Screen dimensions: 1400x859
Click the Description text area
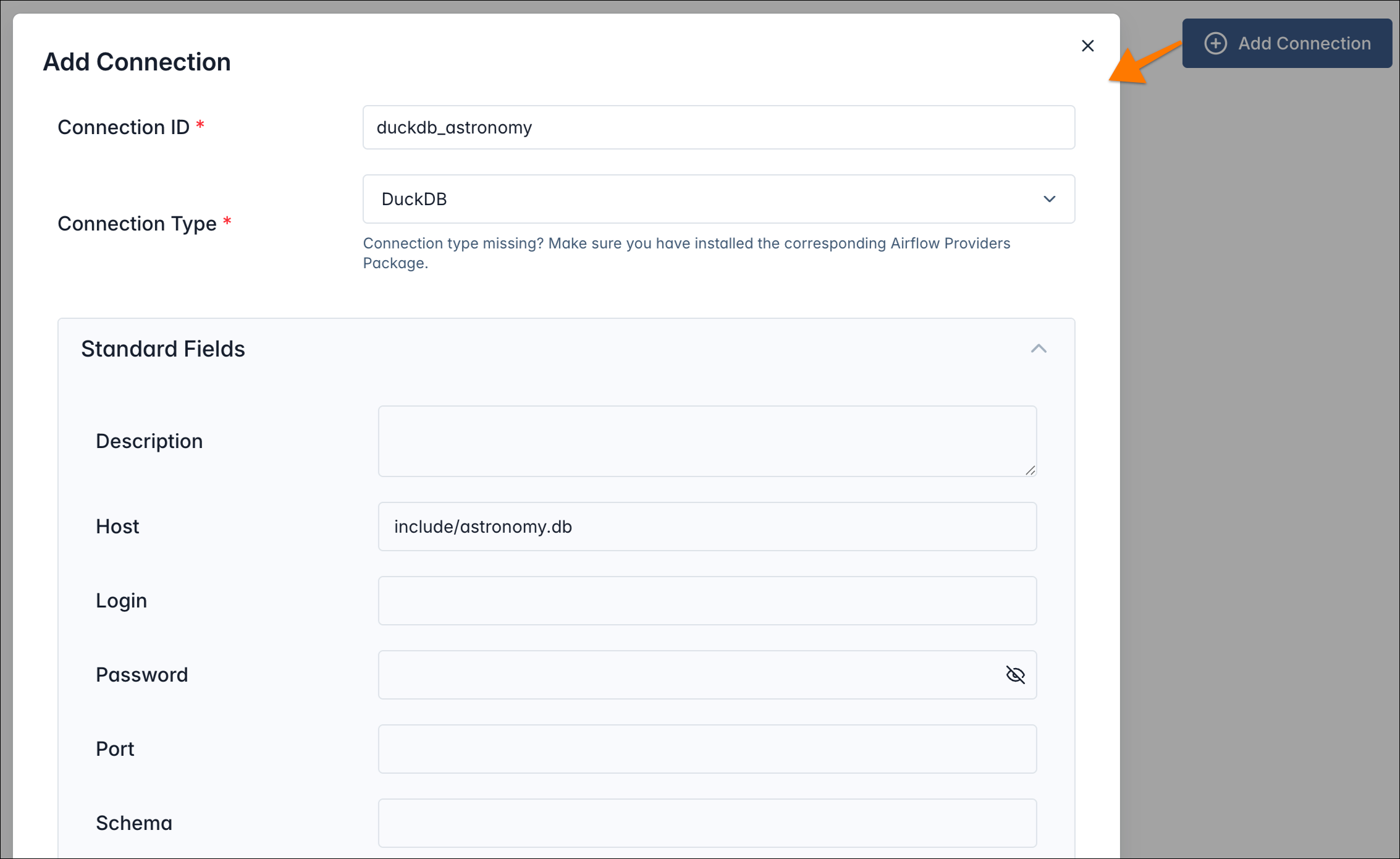(707, 441)
